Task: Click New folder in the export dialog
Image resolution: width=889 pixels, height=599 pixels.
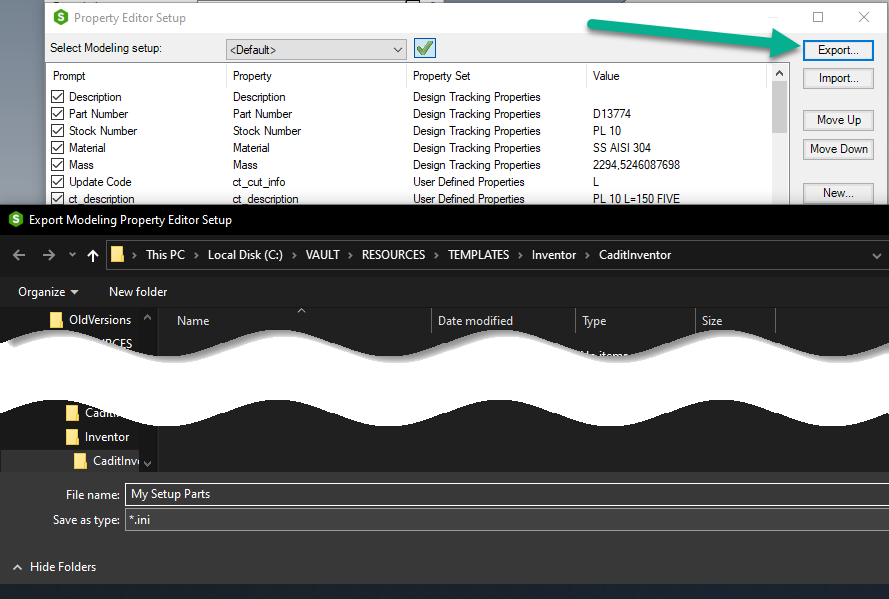Action: pyautogui.click(x=138, y=292)
